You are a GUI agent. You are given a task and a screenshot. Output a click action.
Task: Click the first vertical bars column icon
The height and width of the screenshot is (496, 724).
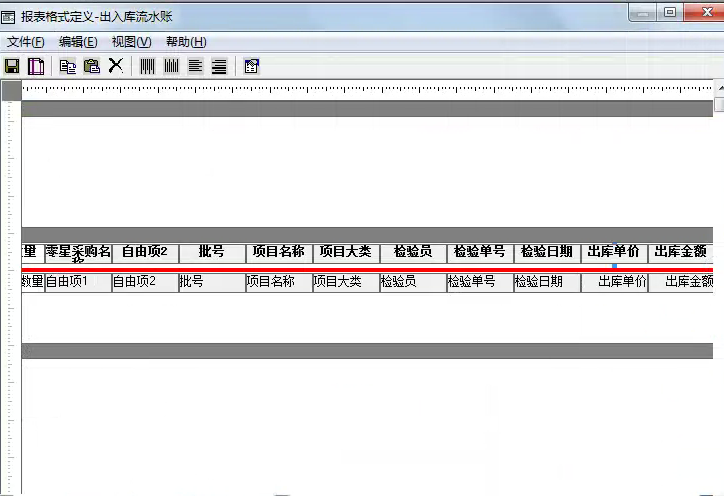147,66
